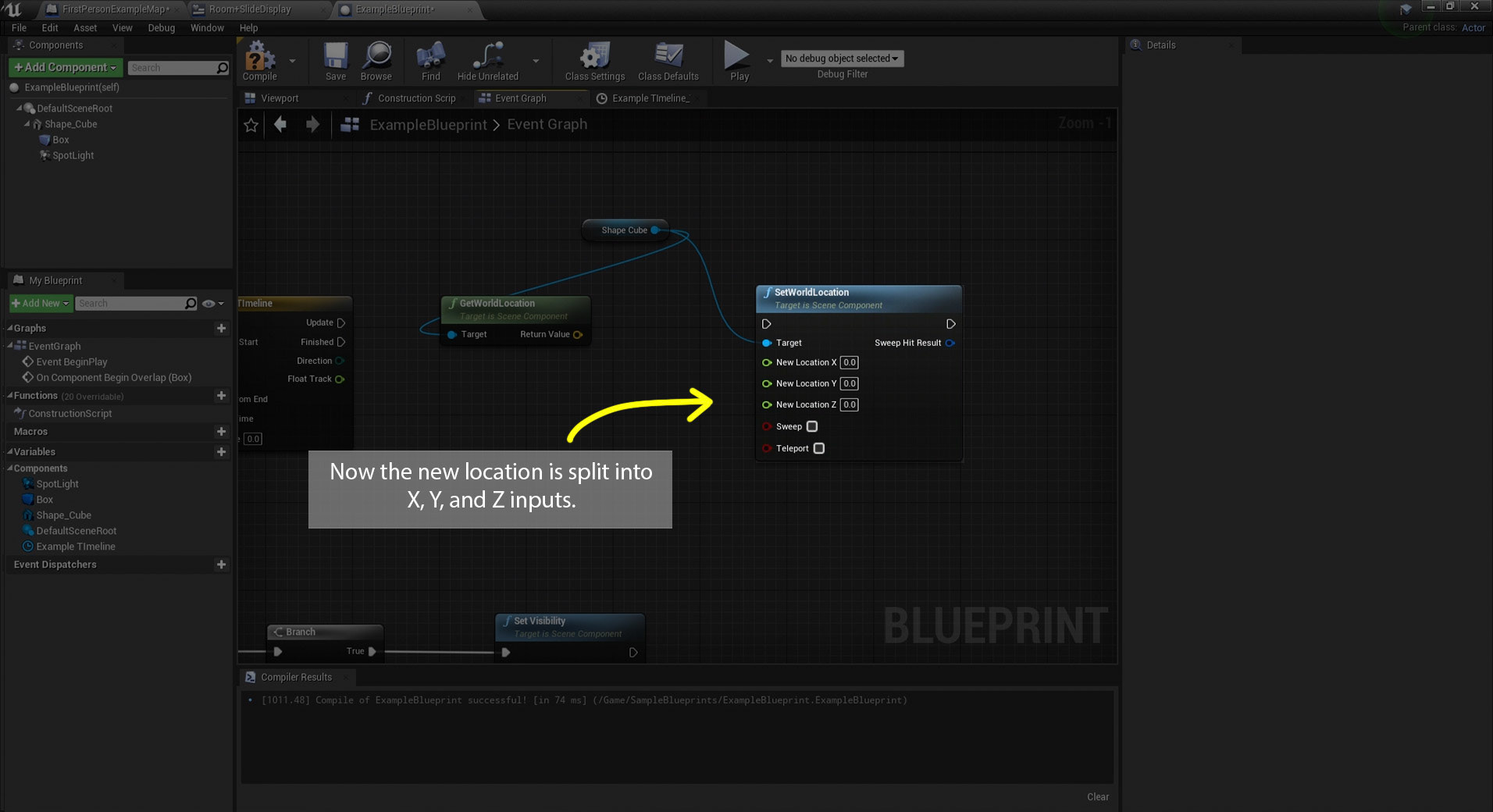Add a new macro with the plus icon

tap(221, 432)
